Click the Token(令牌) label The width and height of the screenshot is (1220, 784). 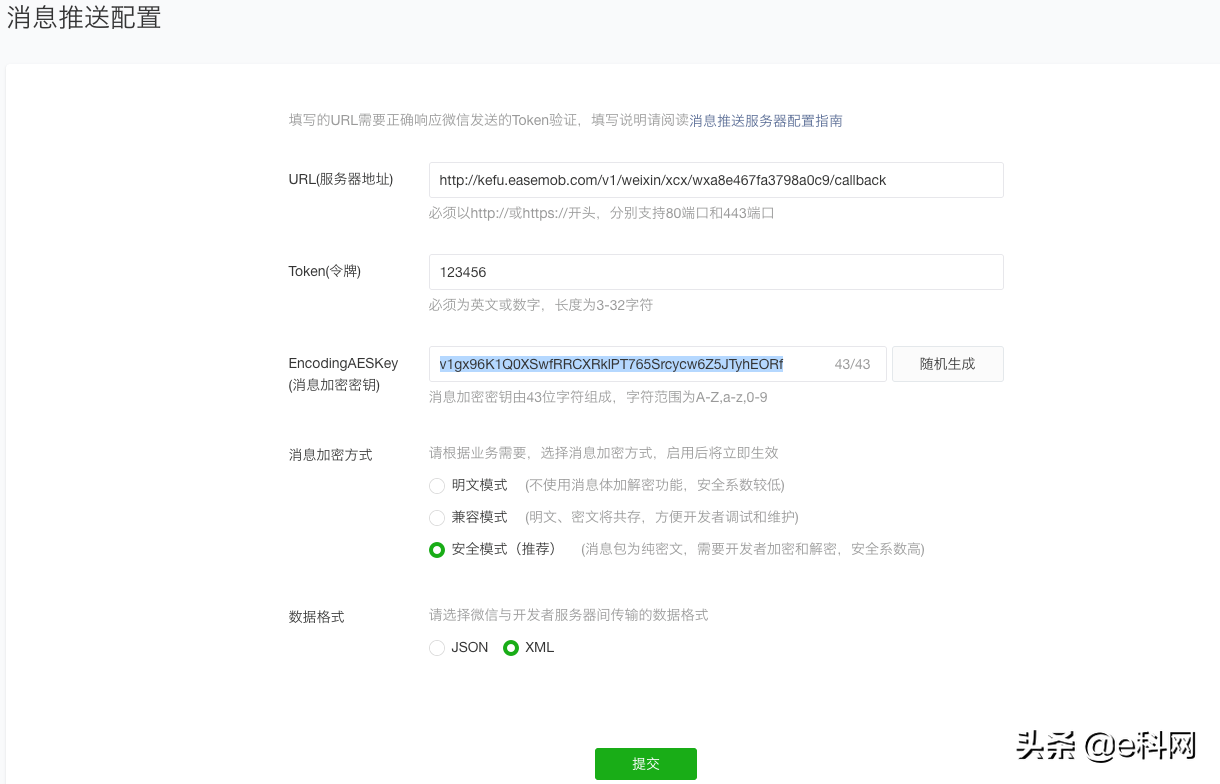click(x=325, y=271)
